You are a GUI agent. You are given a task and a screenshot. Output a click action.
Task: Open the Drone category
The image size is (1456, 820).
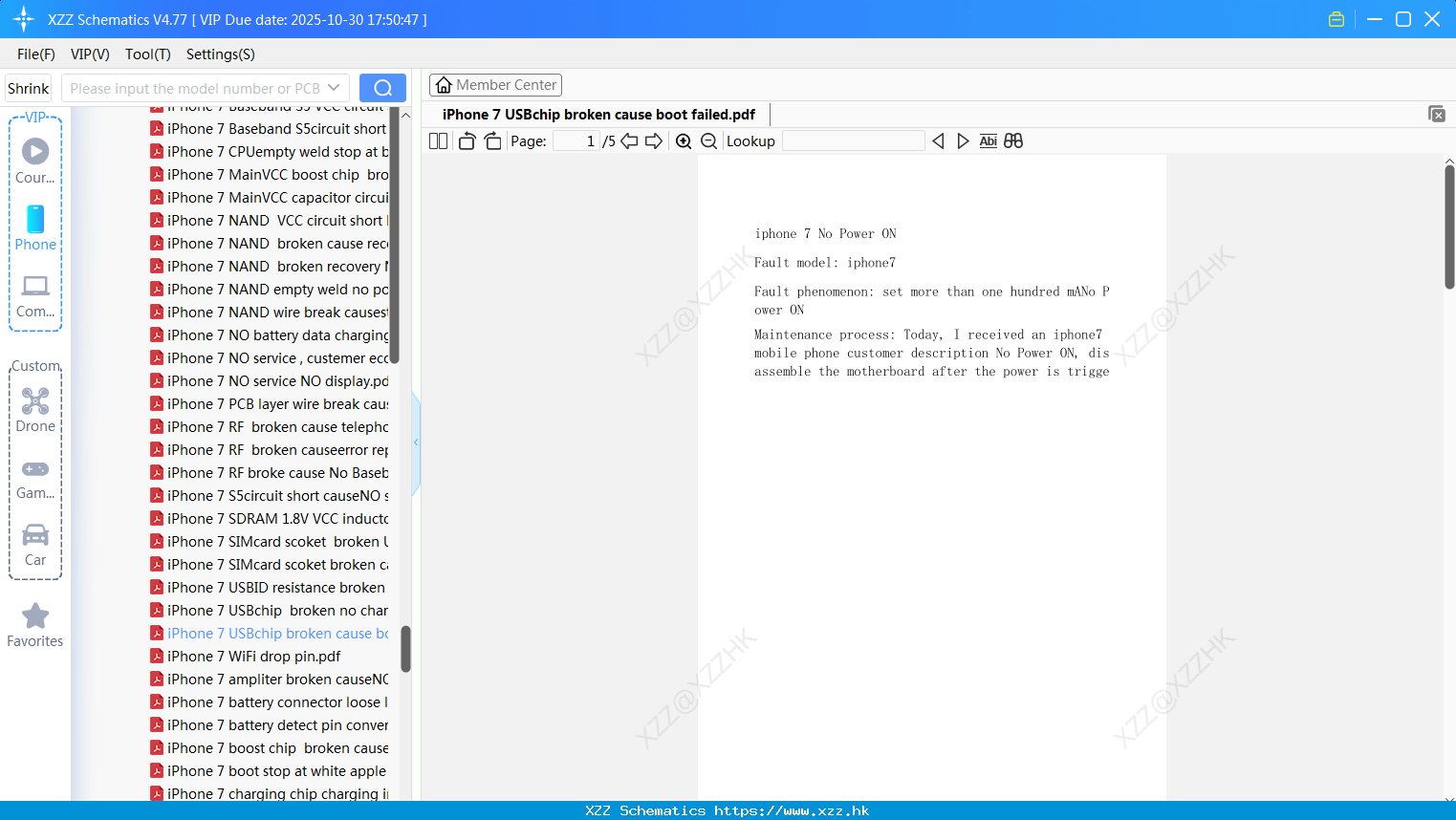click(35, 411)
